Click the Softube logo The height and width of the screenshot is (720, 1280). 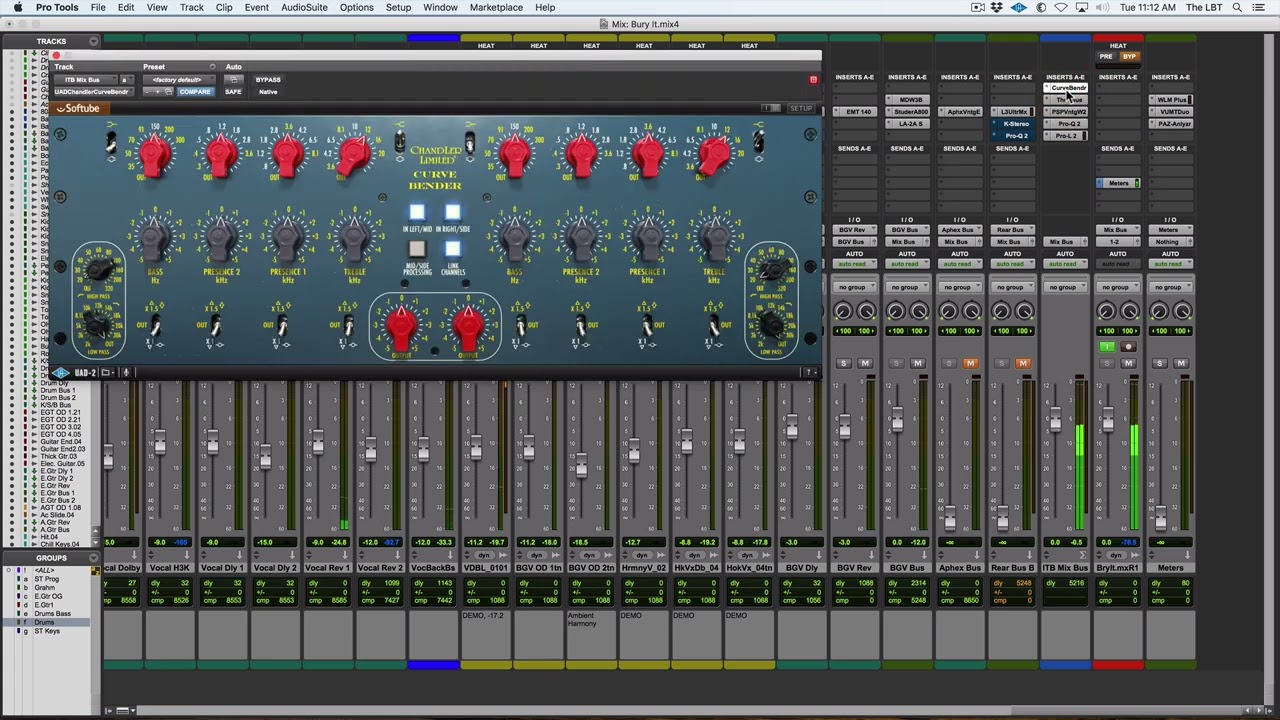point(78,108)
